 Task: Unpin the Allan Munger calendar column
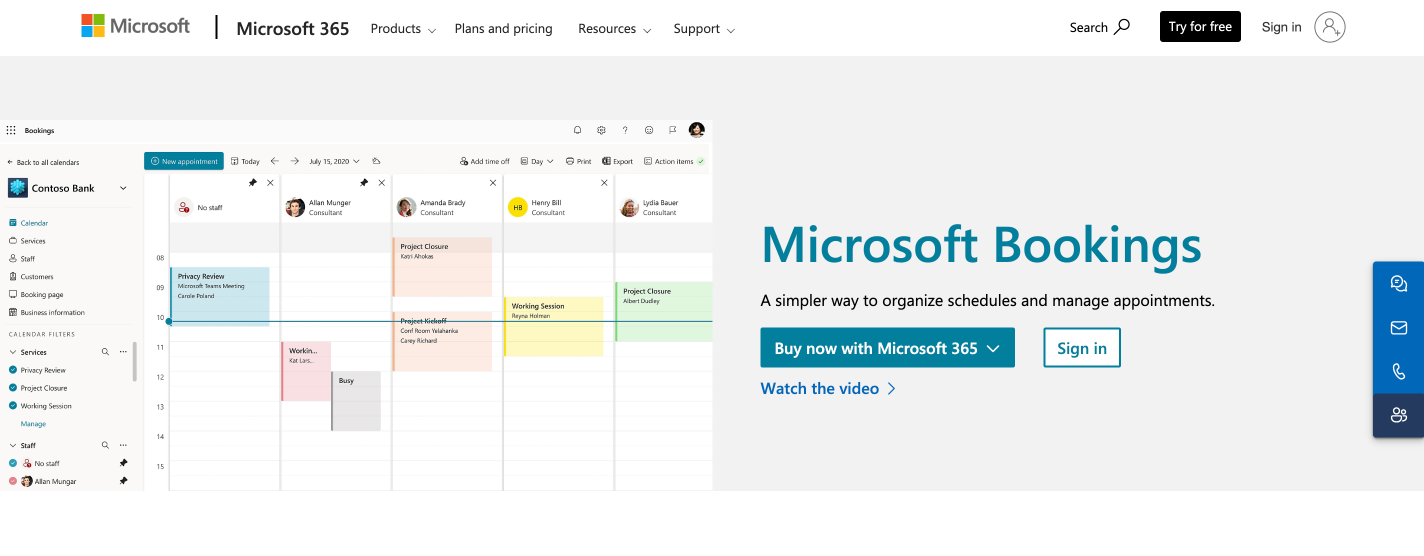click(364, 183)
